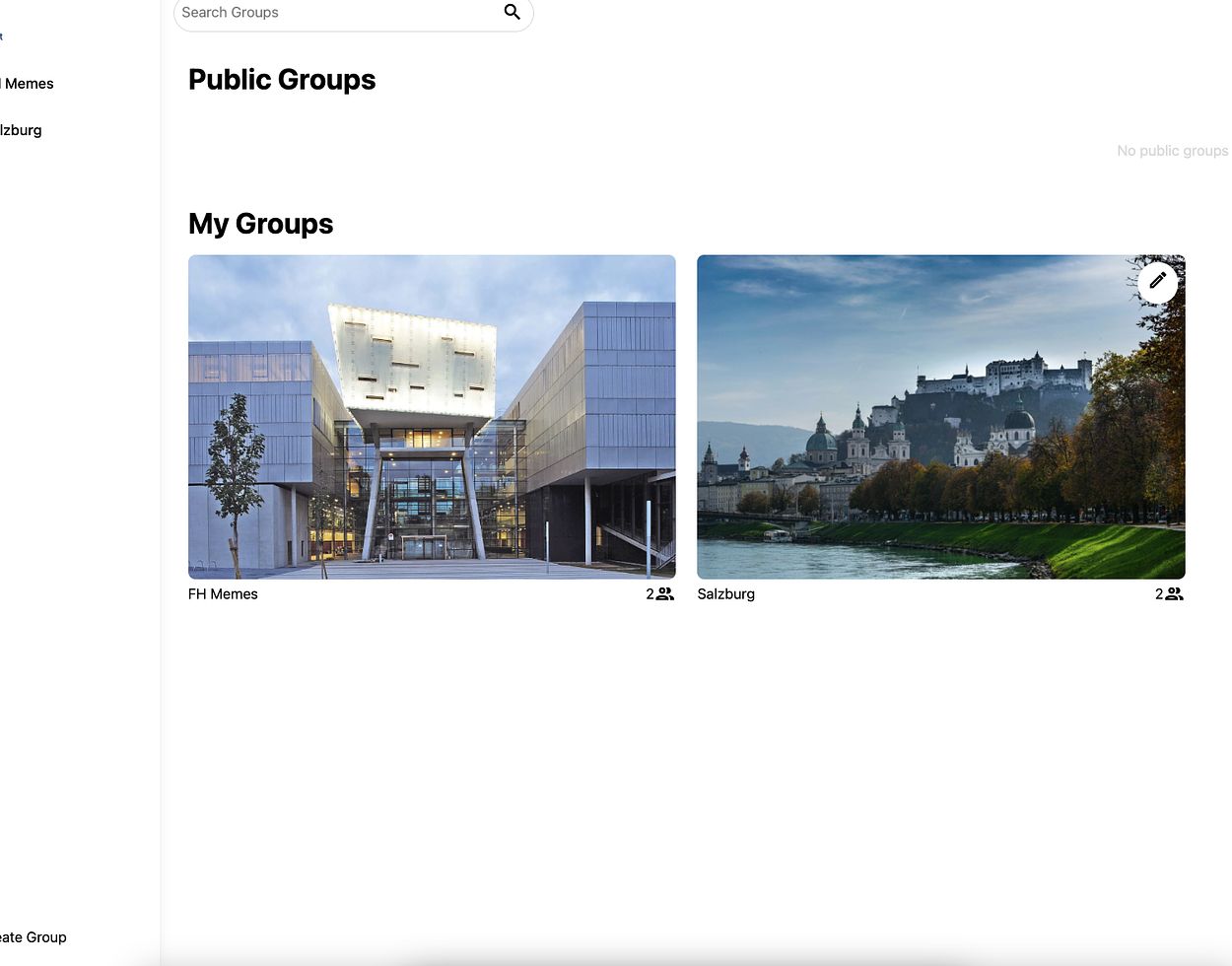This screenshot has height=966, width=1232.
Task: Select the Memes entry in the sidebar
Action: (28, 84)
